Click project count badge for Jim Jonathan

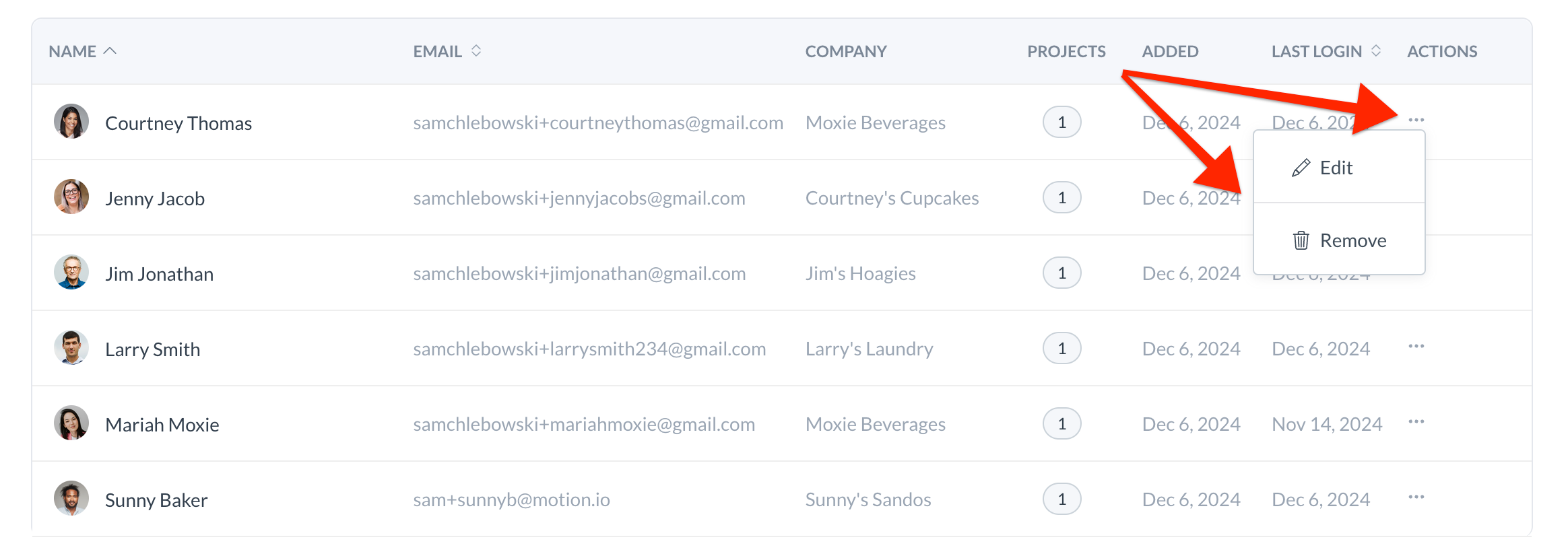(1061, 273)
